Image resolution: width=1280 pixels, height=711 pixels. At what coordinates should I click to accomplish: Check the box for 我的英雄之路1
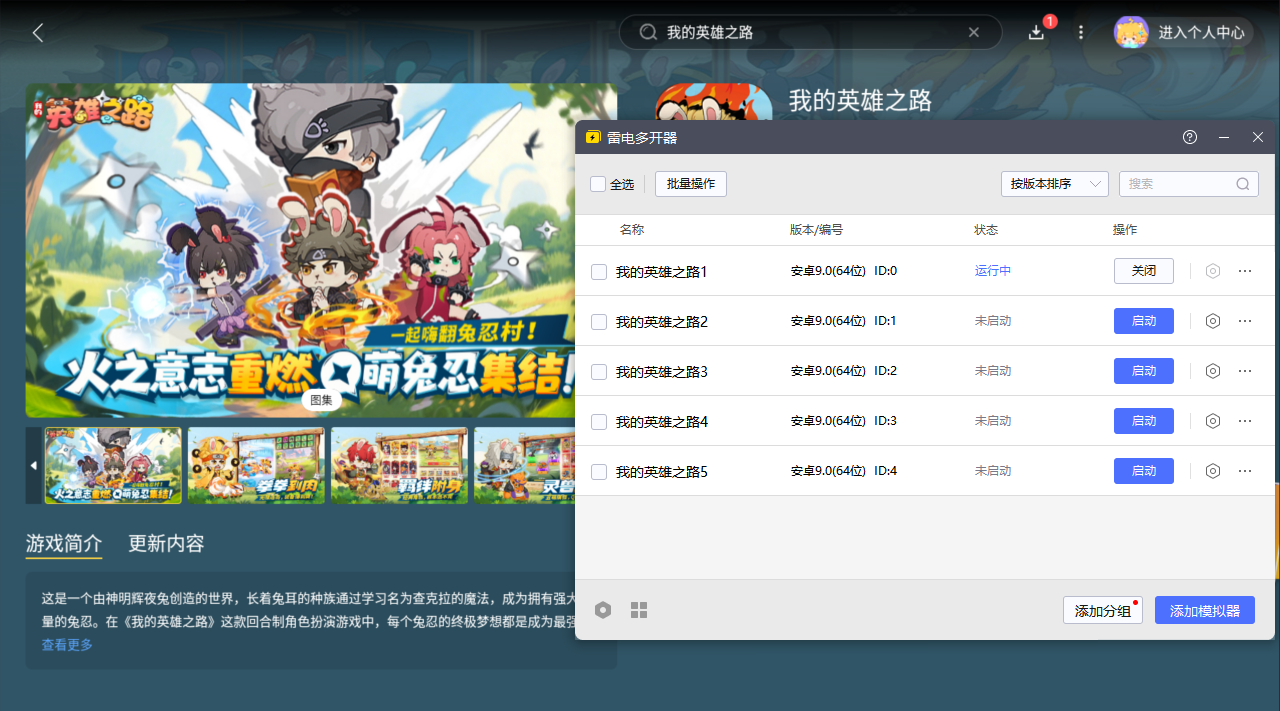(599, 272)
